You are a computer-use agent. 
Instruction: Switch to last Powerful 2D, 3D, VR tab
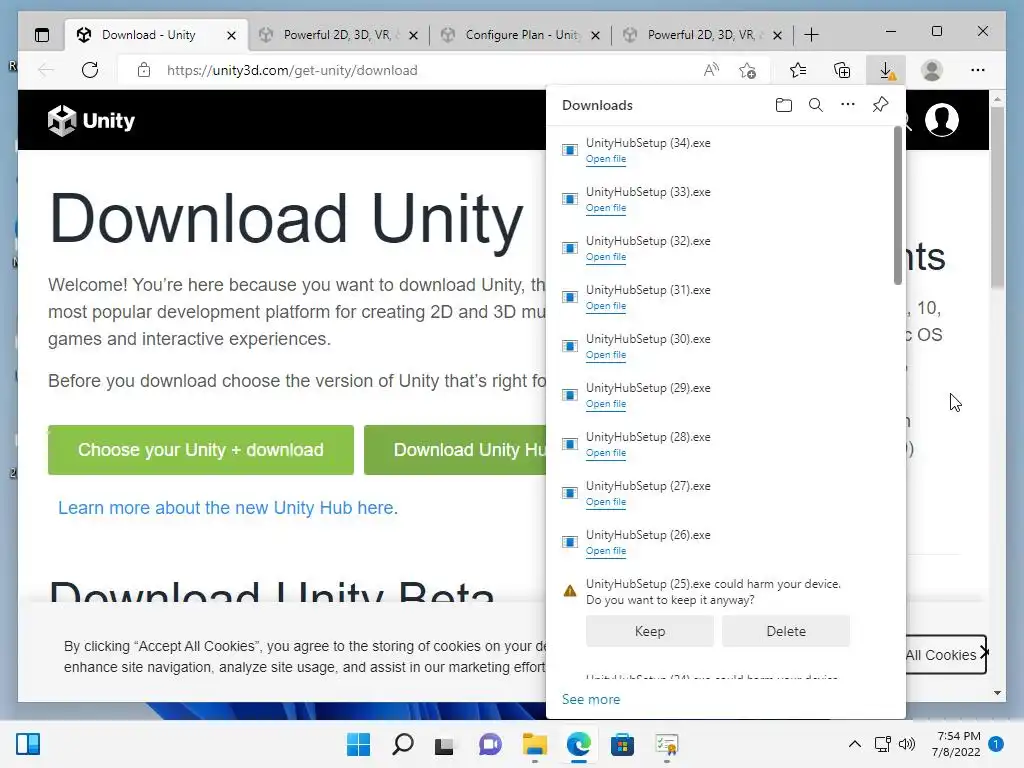(701, 35)
